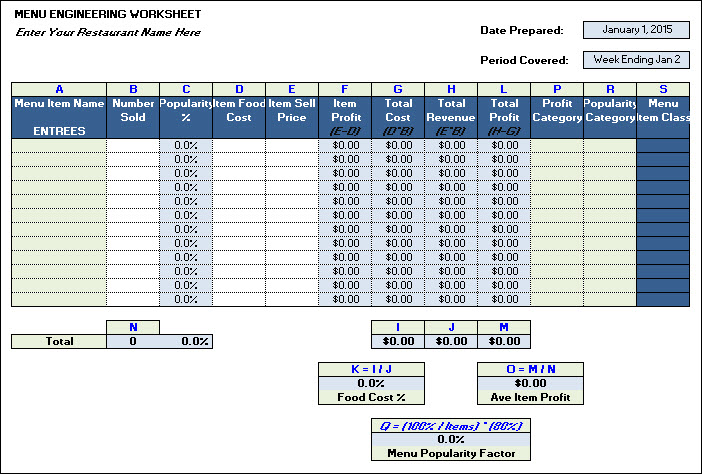Click the Ave Item Profit label
Image resolution: width=702 pixels, height=474 pixels.
click(531, 397)
